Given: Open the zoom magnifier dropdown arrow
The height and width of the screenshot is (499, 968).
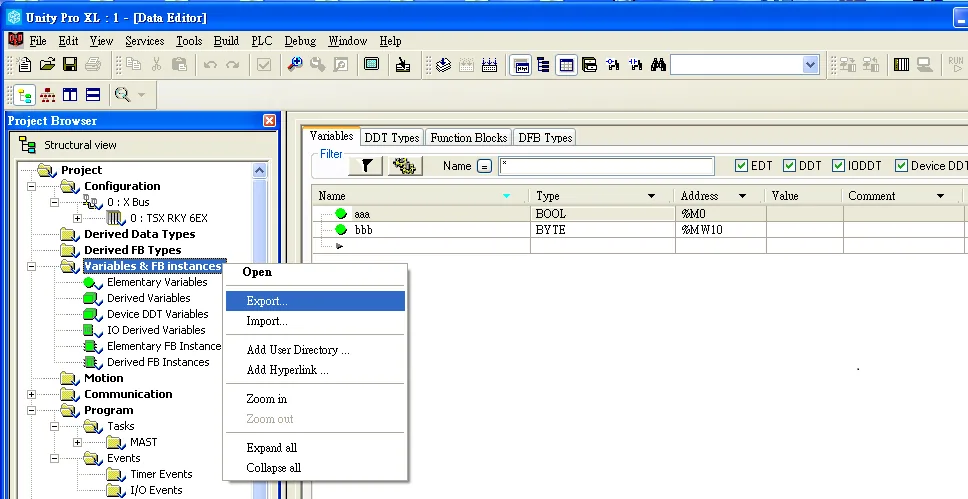Looking at the screenshot, I should tap(141, 94).
